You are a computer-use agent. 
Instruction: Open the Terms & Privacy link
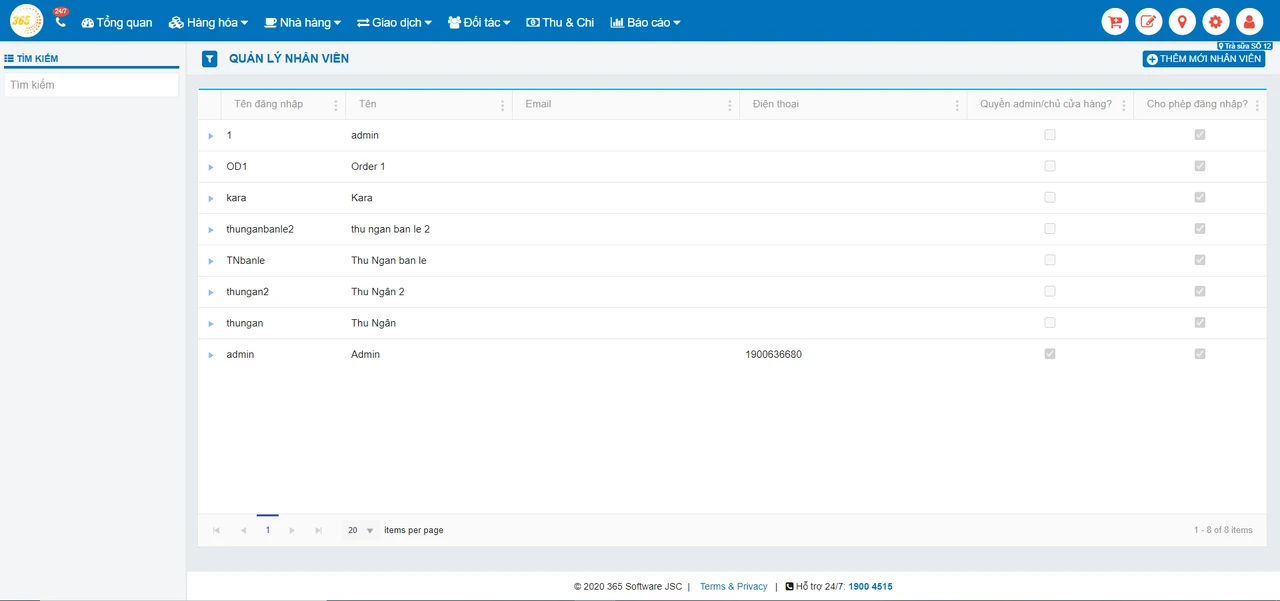click(x=733, y=587)
